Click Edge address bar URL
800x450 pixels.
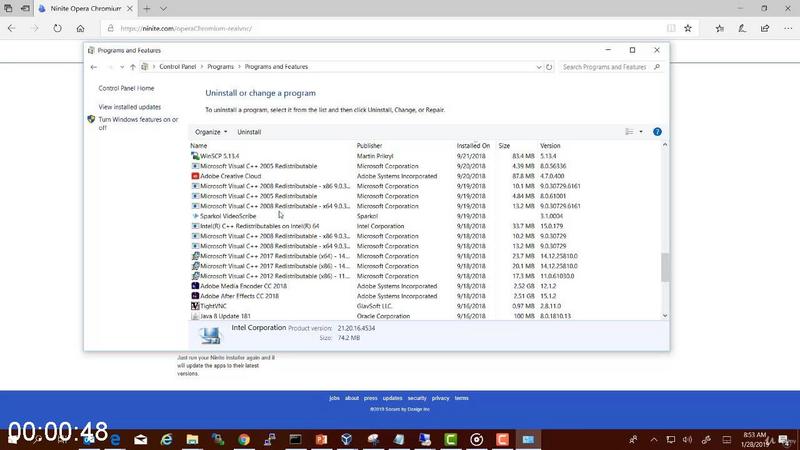click(186, 29)
